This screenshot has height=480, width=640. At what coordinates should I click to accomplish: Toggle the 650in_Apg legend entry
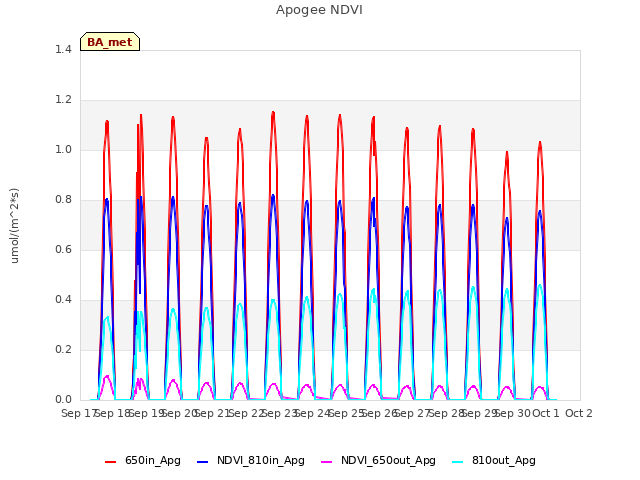[x=142, y=460]
